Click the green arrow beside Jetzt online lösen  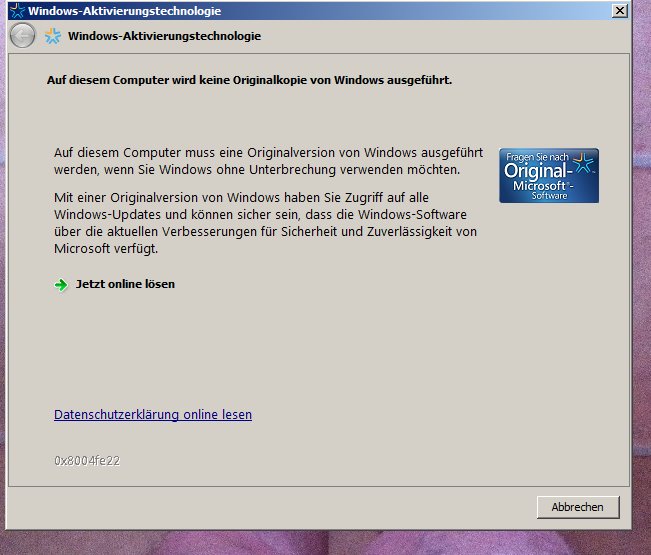click(x=61, y=285)
